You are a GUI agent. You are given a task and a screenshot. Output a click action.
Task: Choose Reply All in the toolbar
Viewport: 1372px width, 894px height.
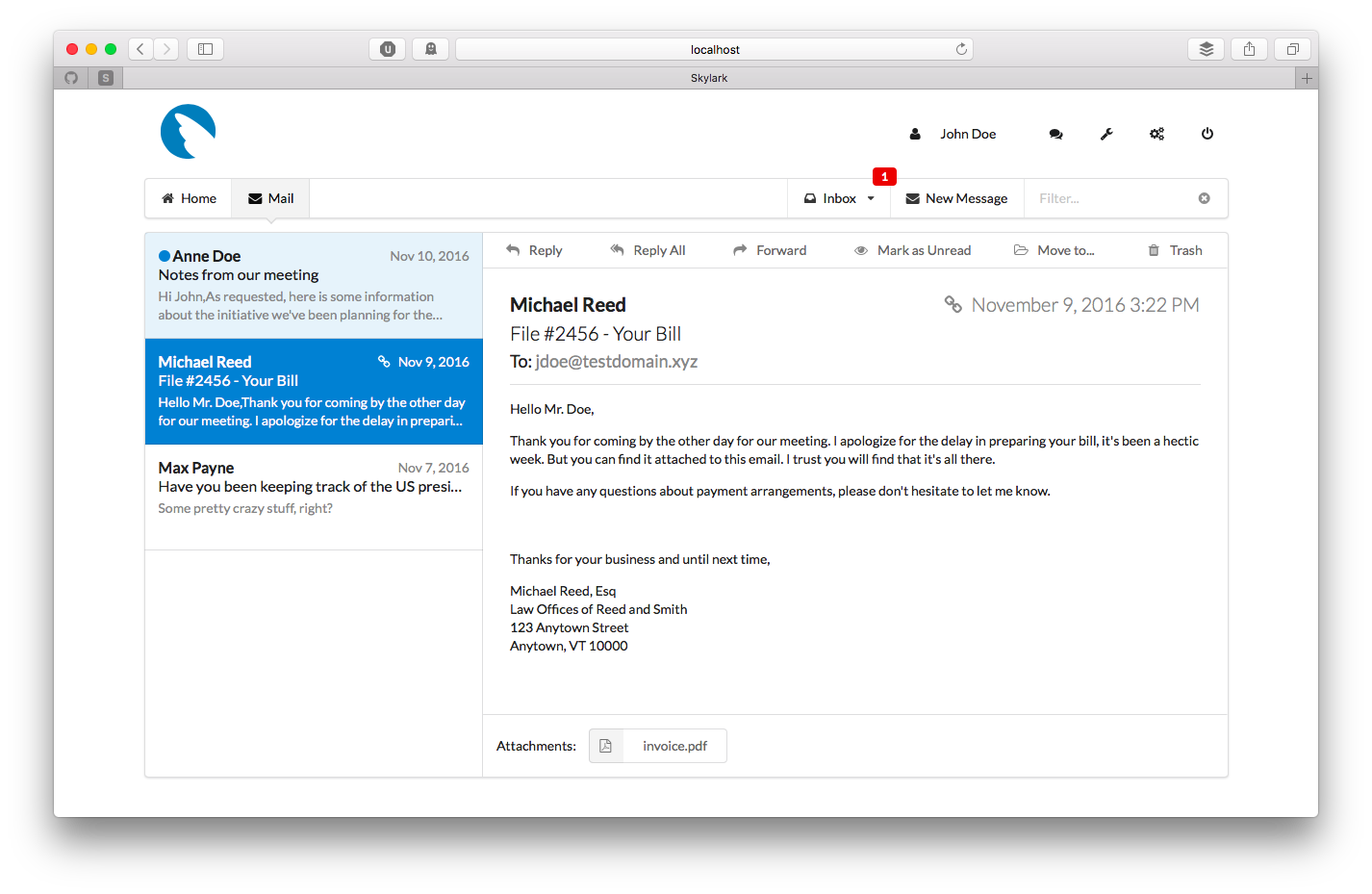(648, 250)
